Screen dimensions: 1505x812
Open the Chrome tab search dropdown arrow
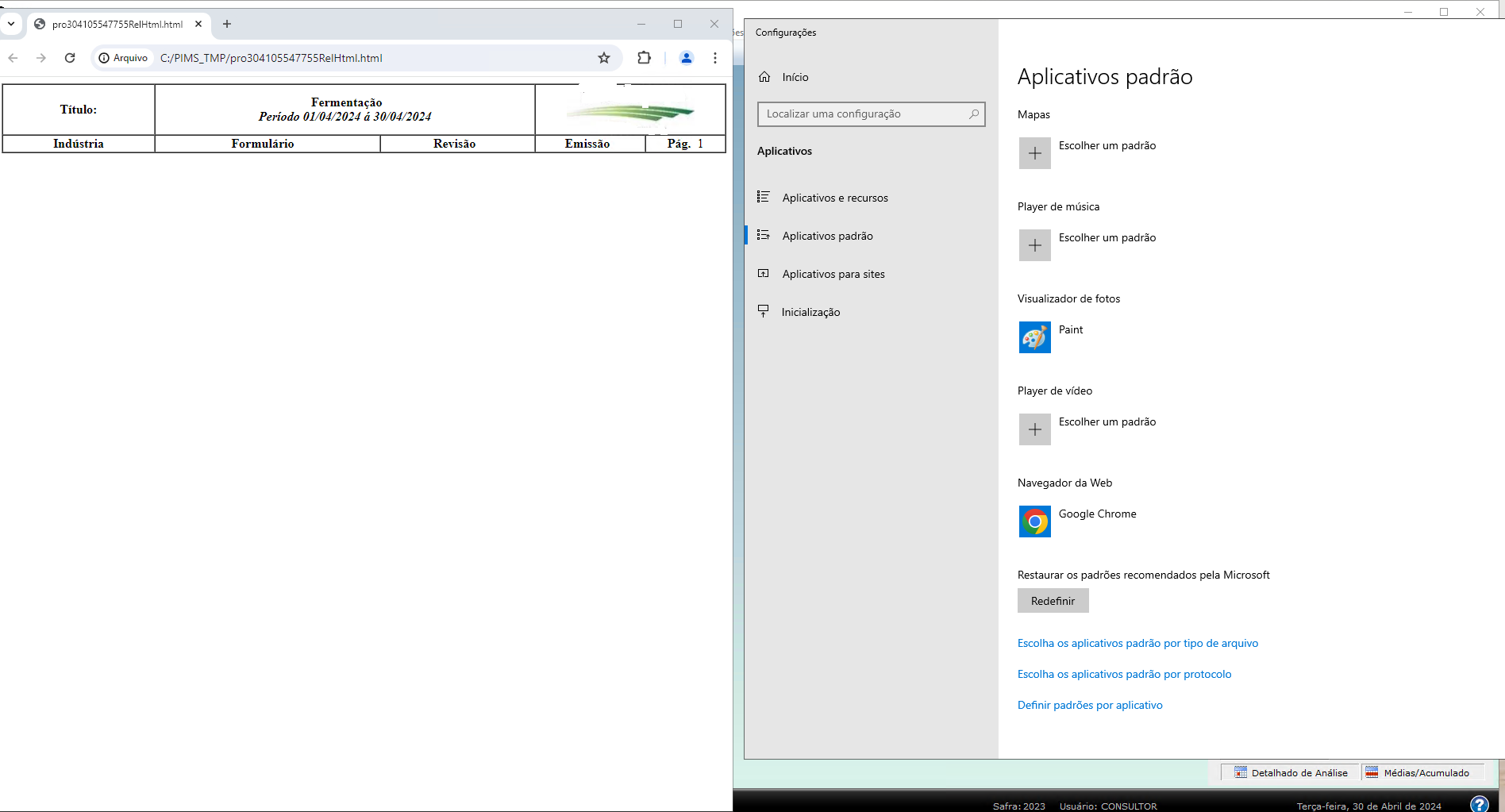tap(11, 24)
